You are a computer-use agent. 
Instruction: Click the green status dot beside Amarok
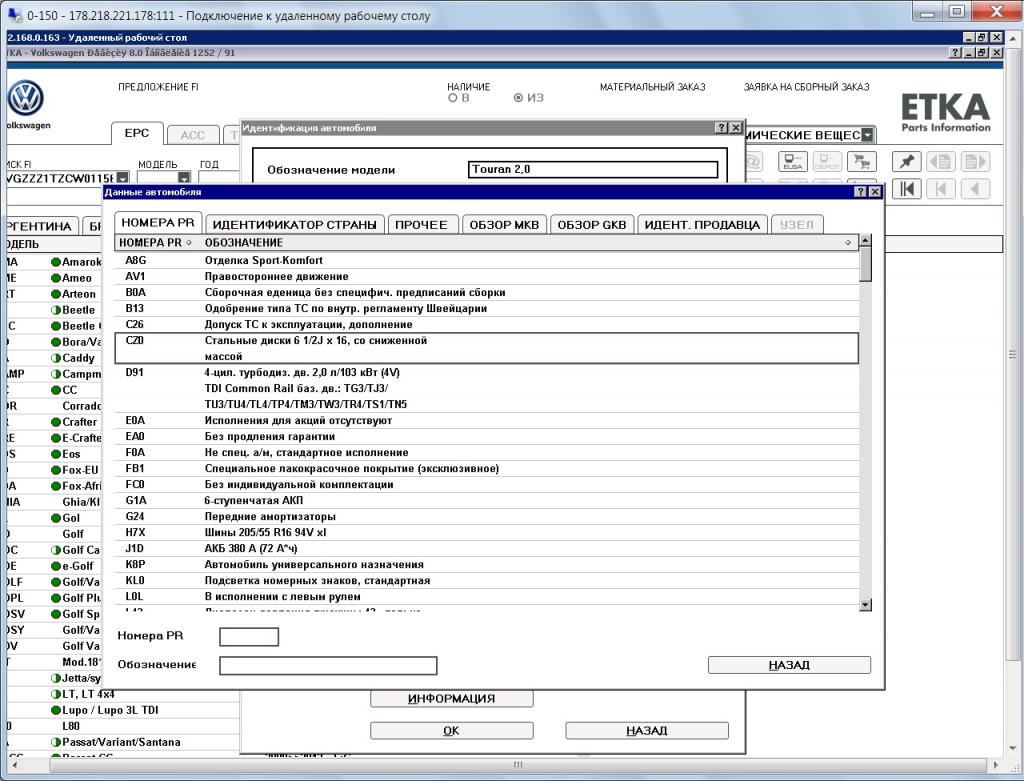click(56, 262)
